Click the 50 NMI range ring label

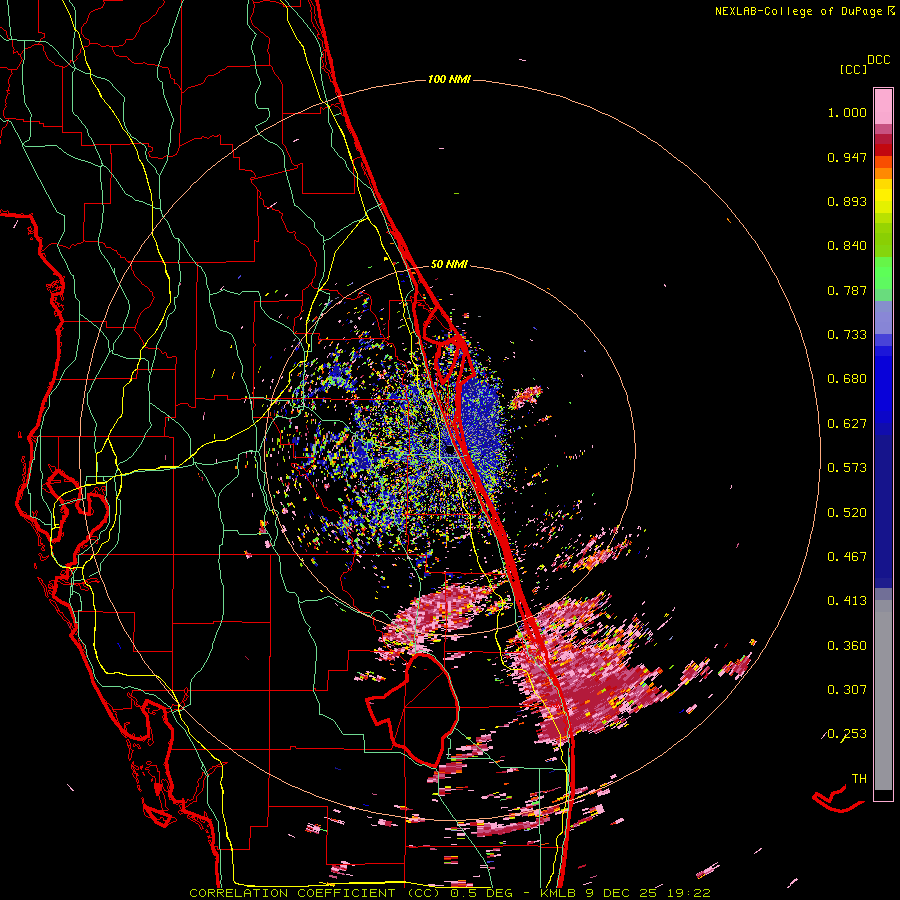449,264
